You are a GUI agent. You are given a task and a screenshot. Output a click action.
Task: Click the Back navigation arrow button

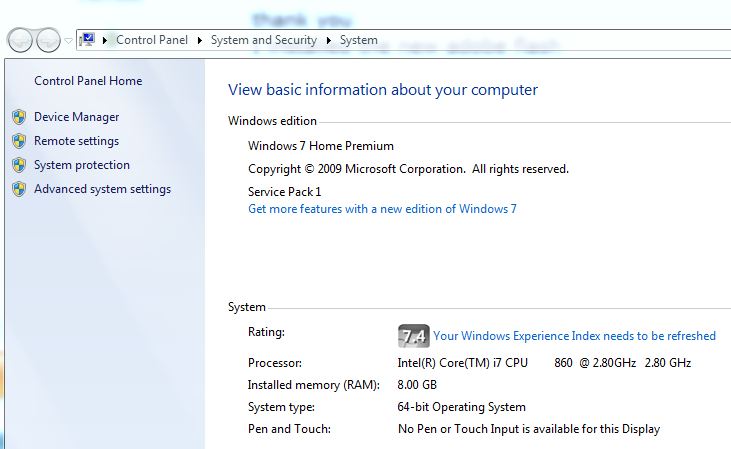[20, 40]
